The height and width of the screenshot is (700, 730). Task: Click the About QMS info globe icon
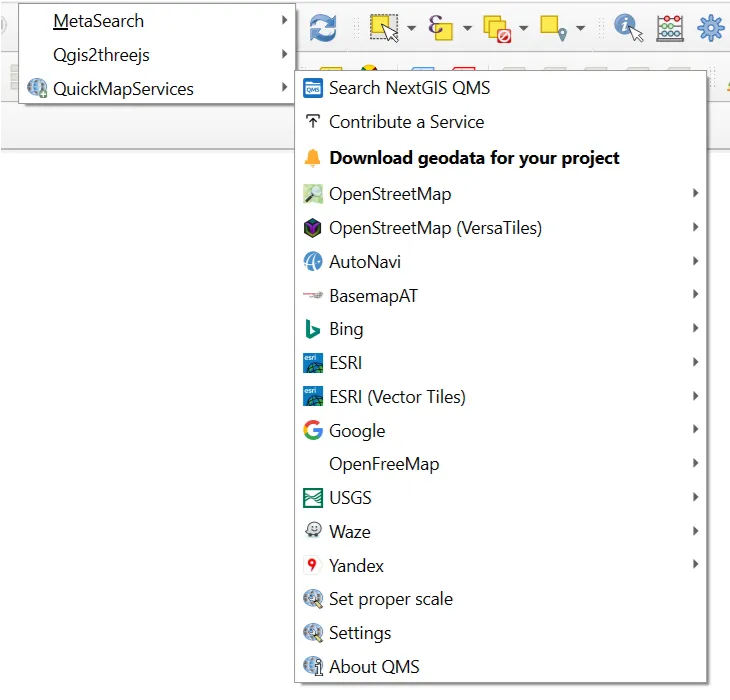[x=313, y=666]
